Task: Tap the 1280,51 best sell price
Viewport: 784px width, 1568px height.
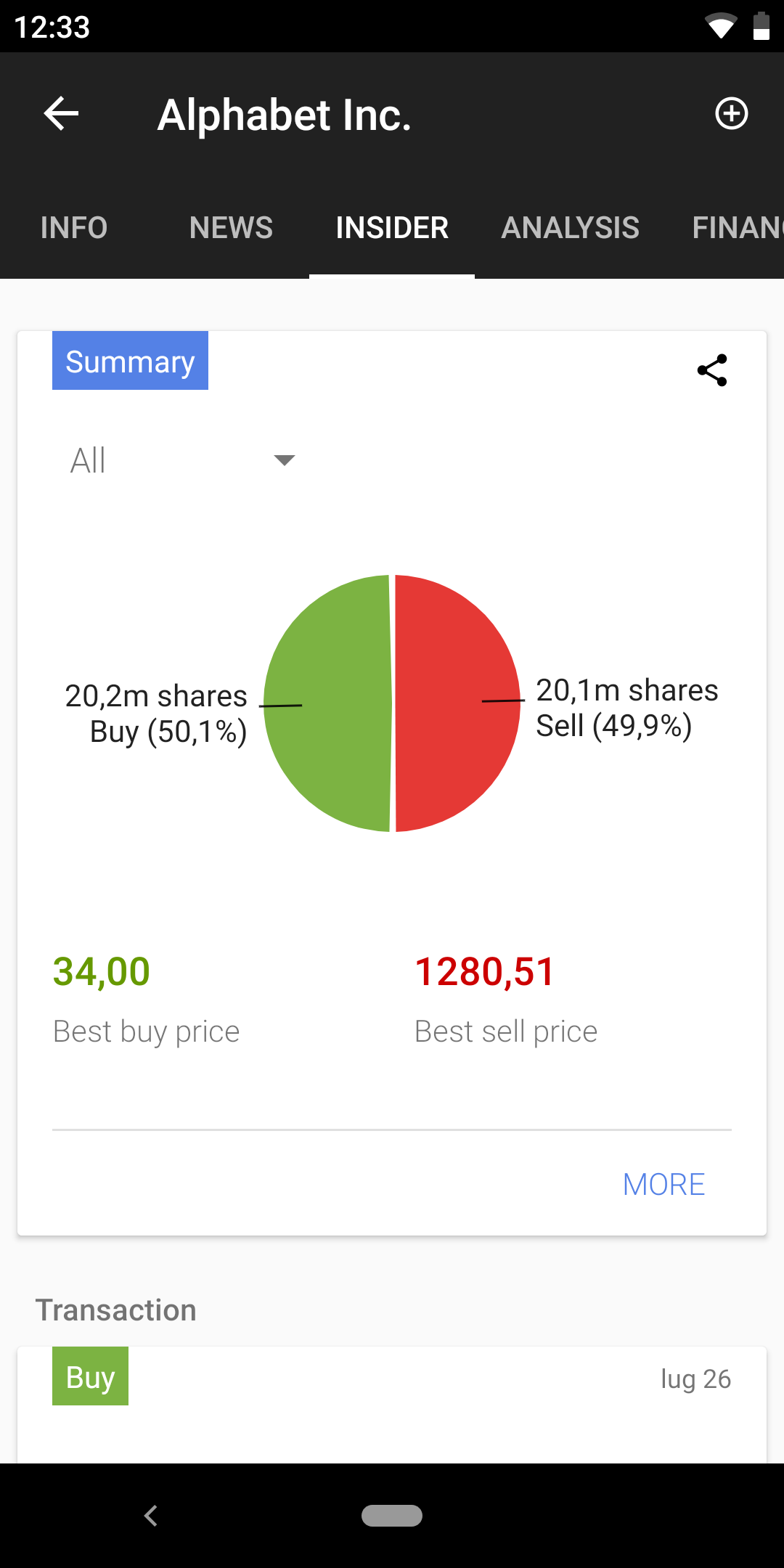Action: [x=484, y=971]
